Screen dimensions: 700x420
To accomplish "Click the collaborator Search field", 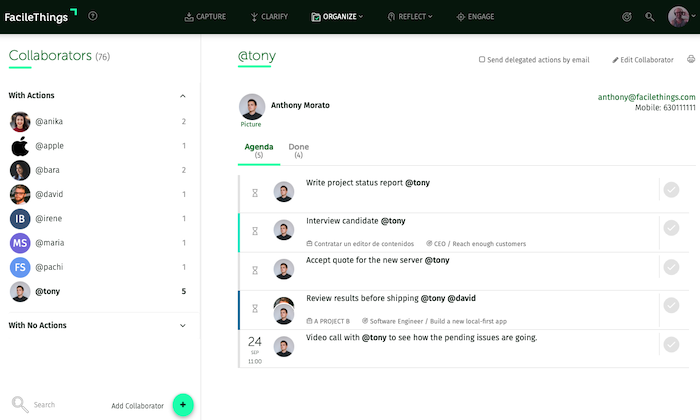I will 44,405.
